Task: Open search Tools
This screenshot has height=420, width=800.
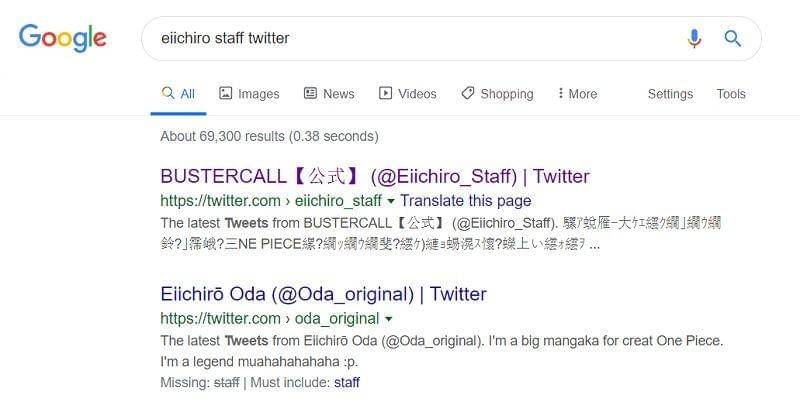Action: point(731,94)
